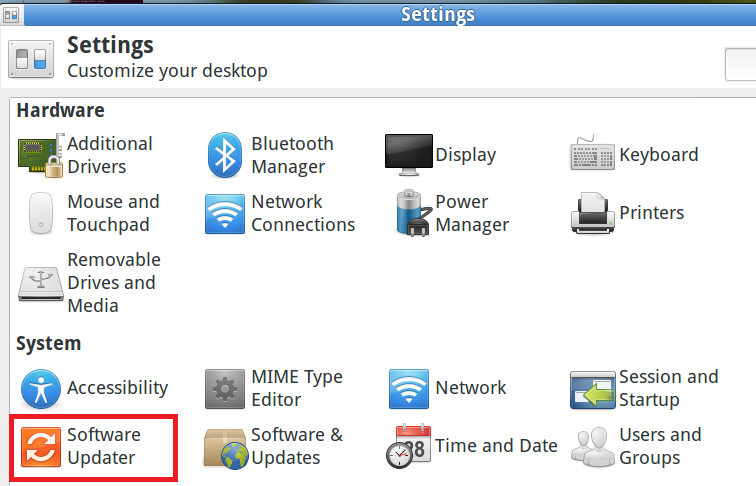
Task: Open Mouse and Touchpad settings
Action: click(x=88, y=213)
